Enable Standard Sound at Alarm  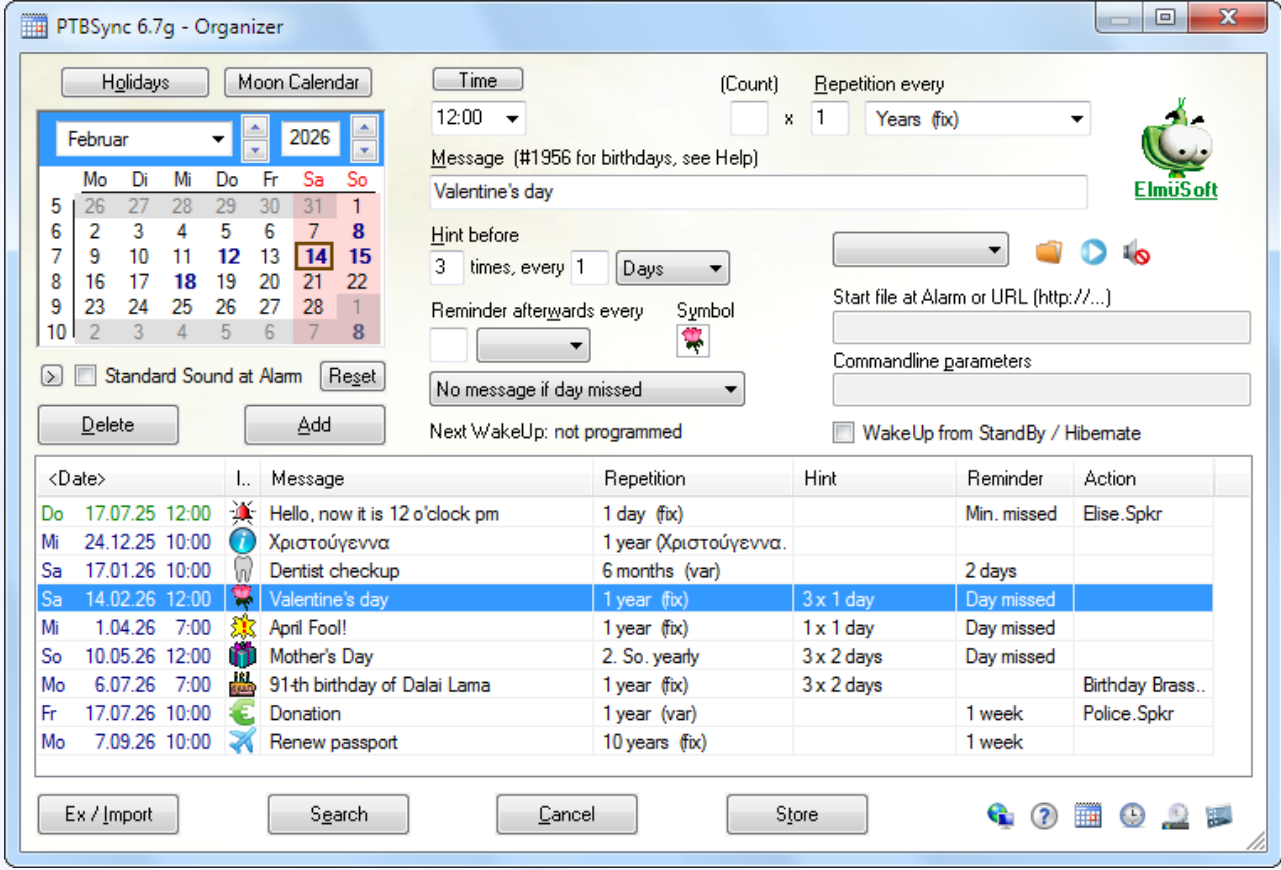(x=85, y=376)
